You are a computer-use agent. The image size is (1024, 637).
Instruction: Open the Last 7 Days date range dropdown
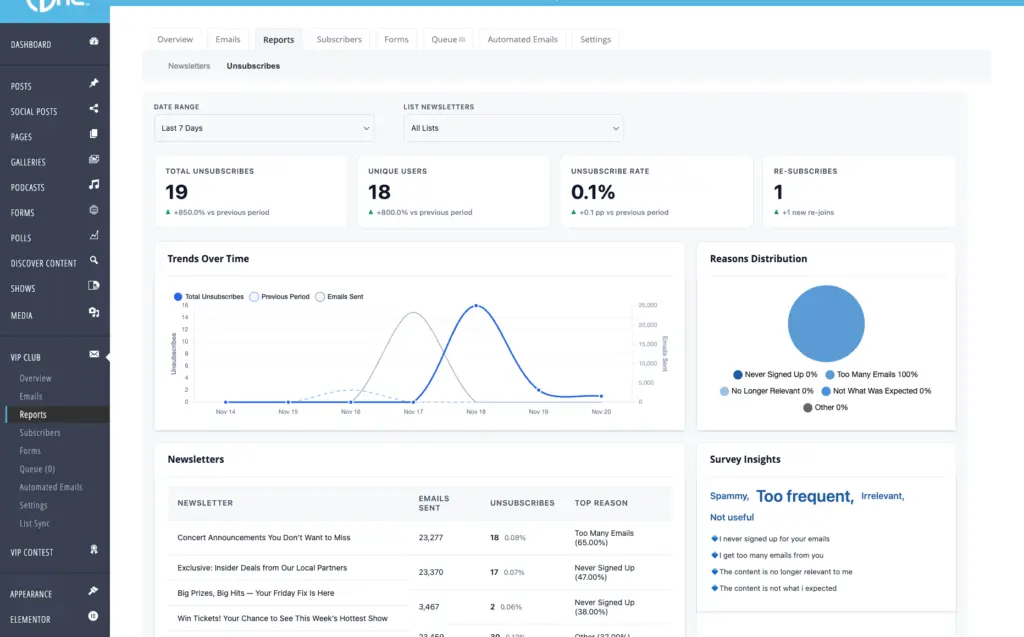(263, 128)
